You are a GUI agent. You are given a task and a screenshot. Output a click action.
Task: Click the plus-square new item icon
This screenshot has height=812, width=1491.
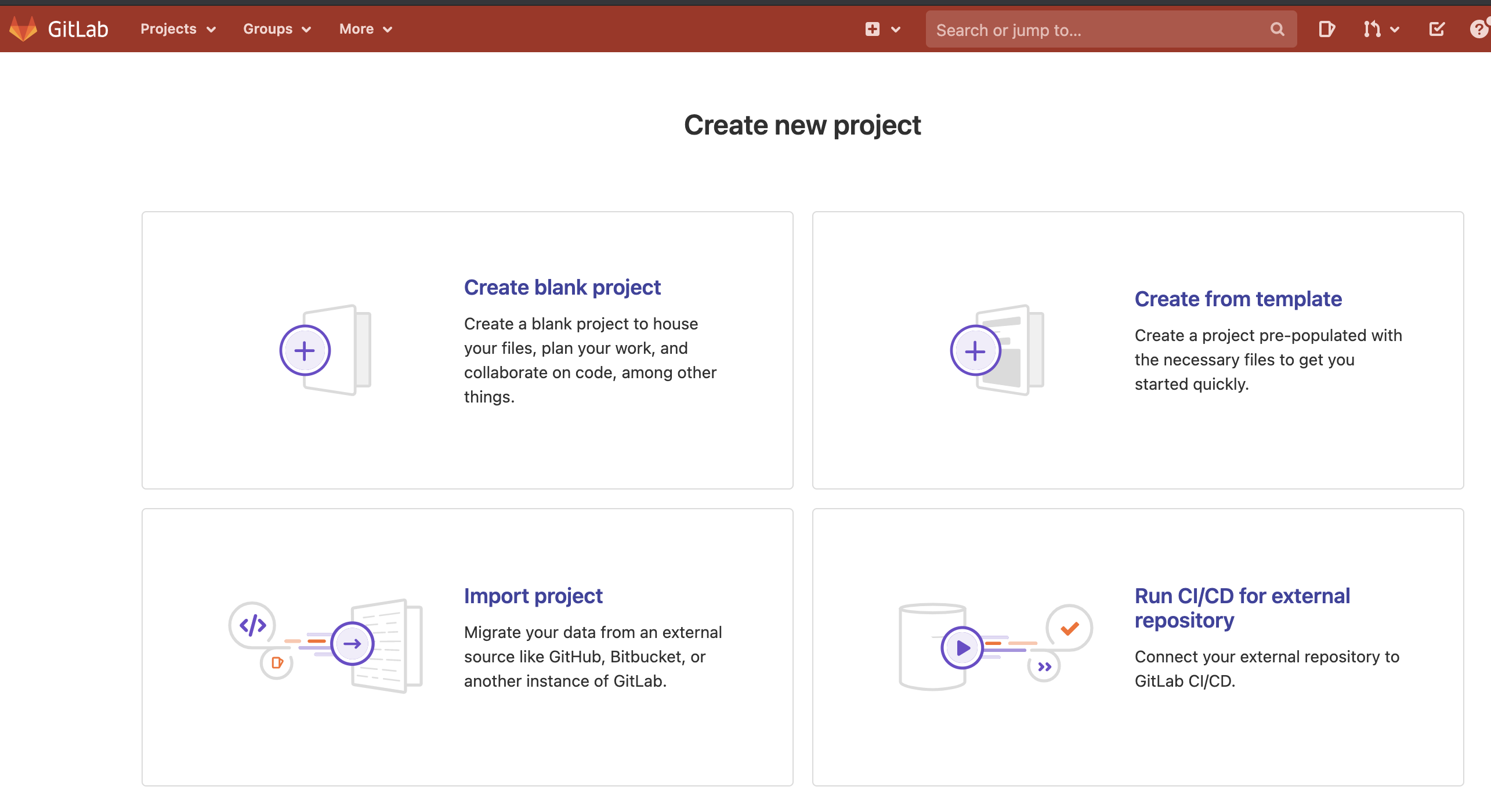873,29
